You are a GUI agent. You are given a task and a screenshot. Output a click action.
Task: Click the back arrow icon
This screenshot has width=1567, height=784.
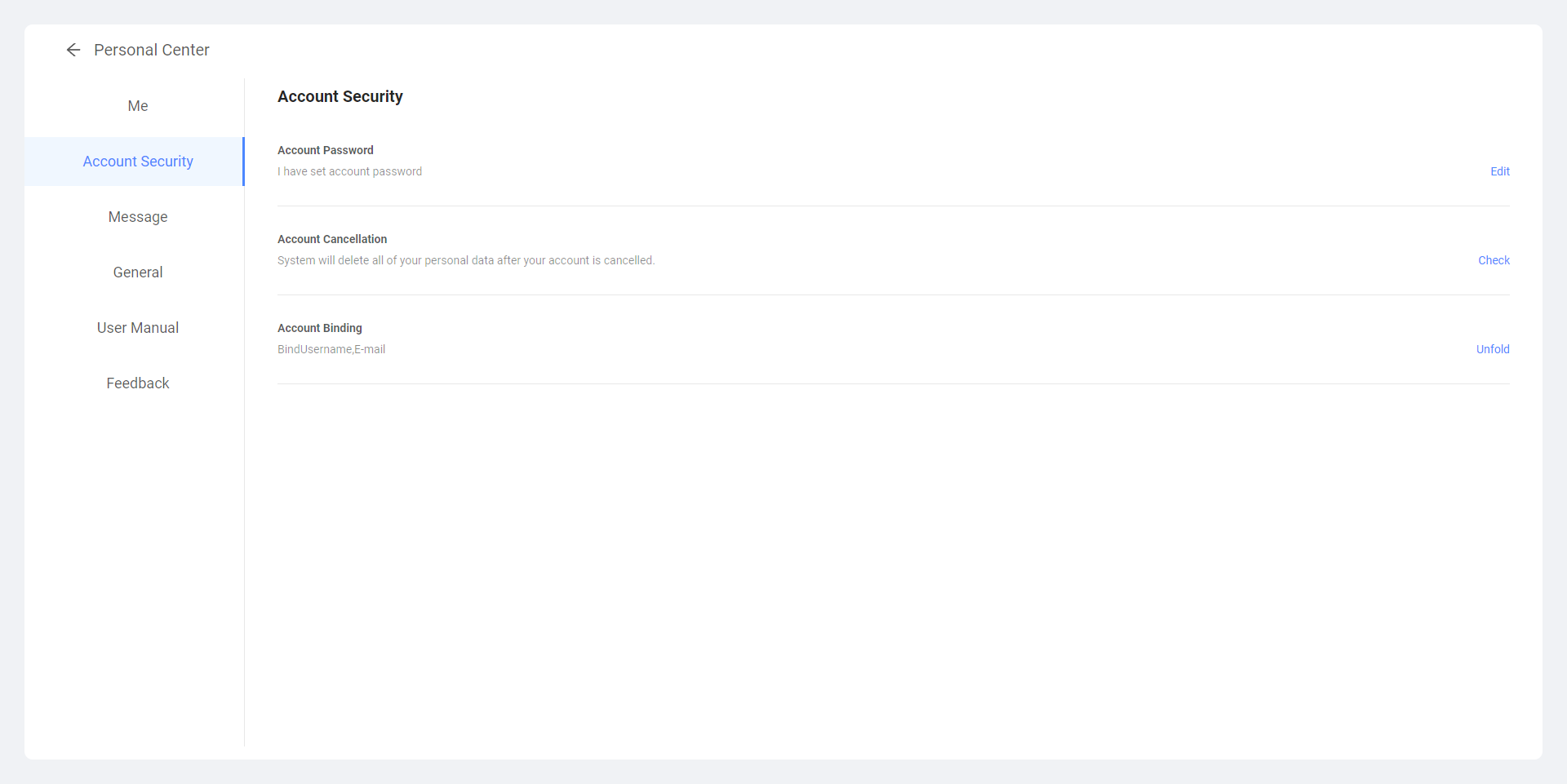(73, 51)
